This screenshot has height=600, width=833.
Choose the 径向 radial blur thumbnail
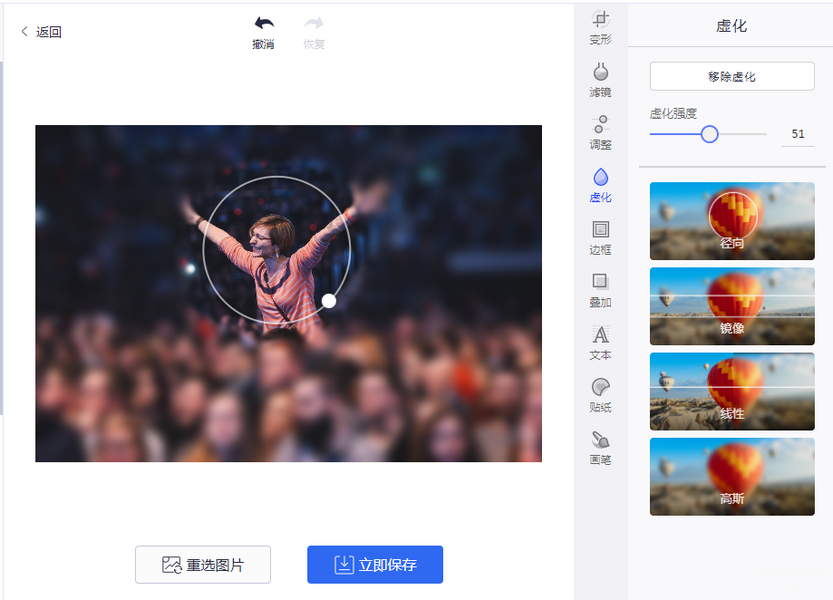[x=732, y=221]
